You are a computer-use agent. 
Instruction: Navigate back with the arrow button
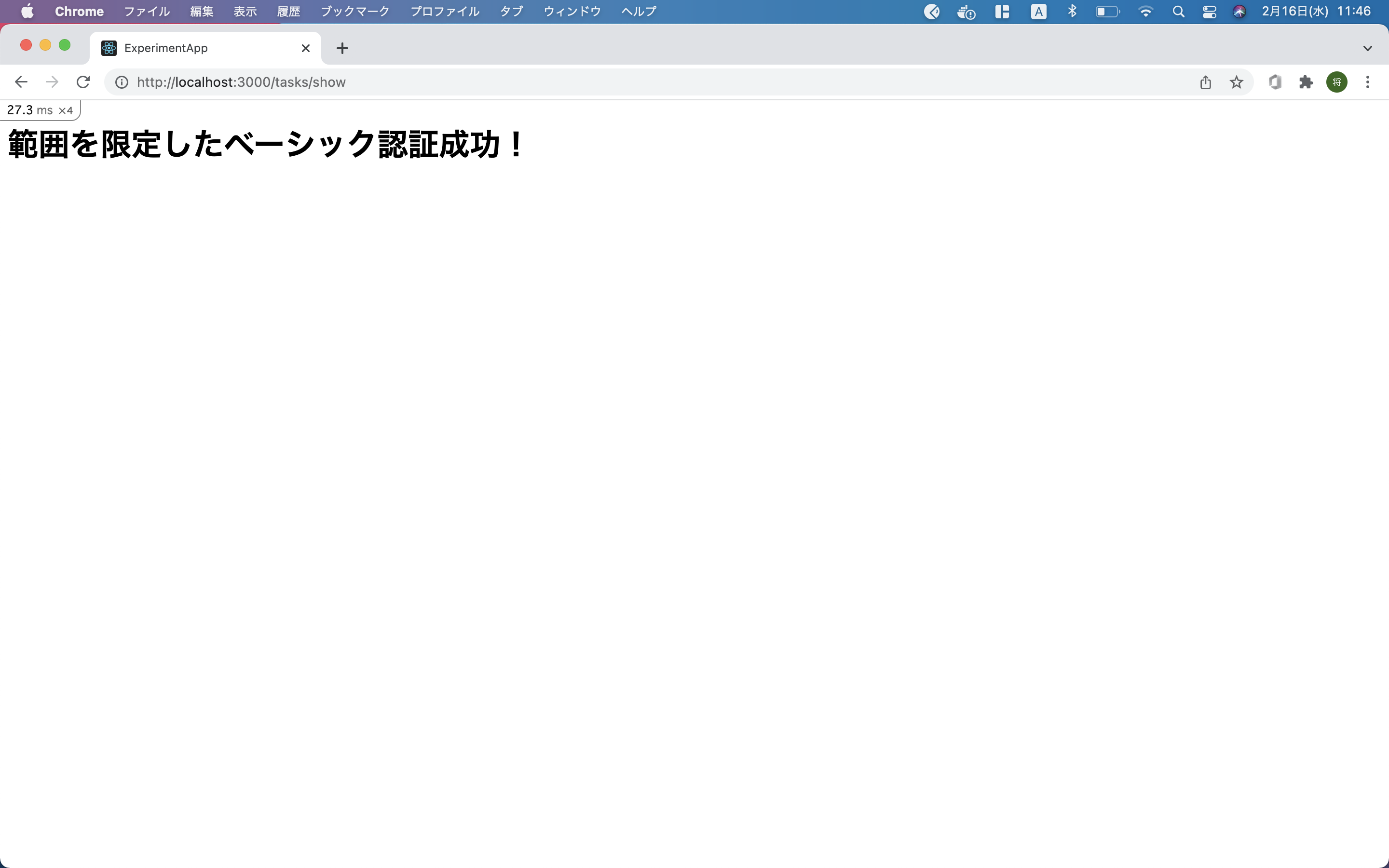21,81
